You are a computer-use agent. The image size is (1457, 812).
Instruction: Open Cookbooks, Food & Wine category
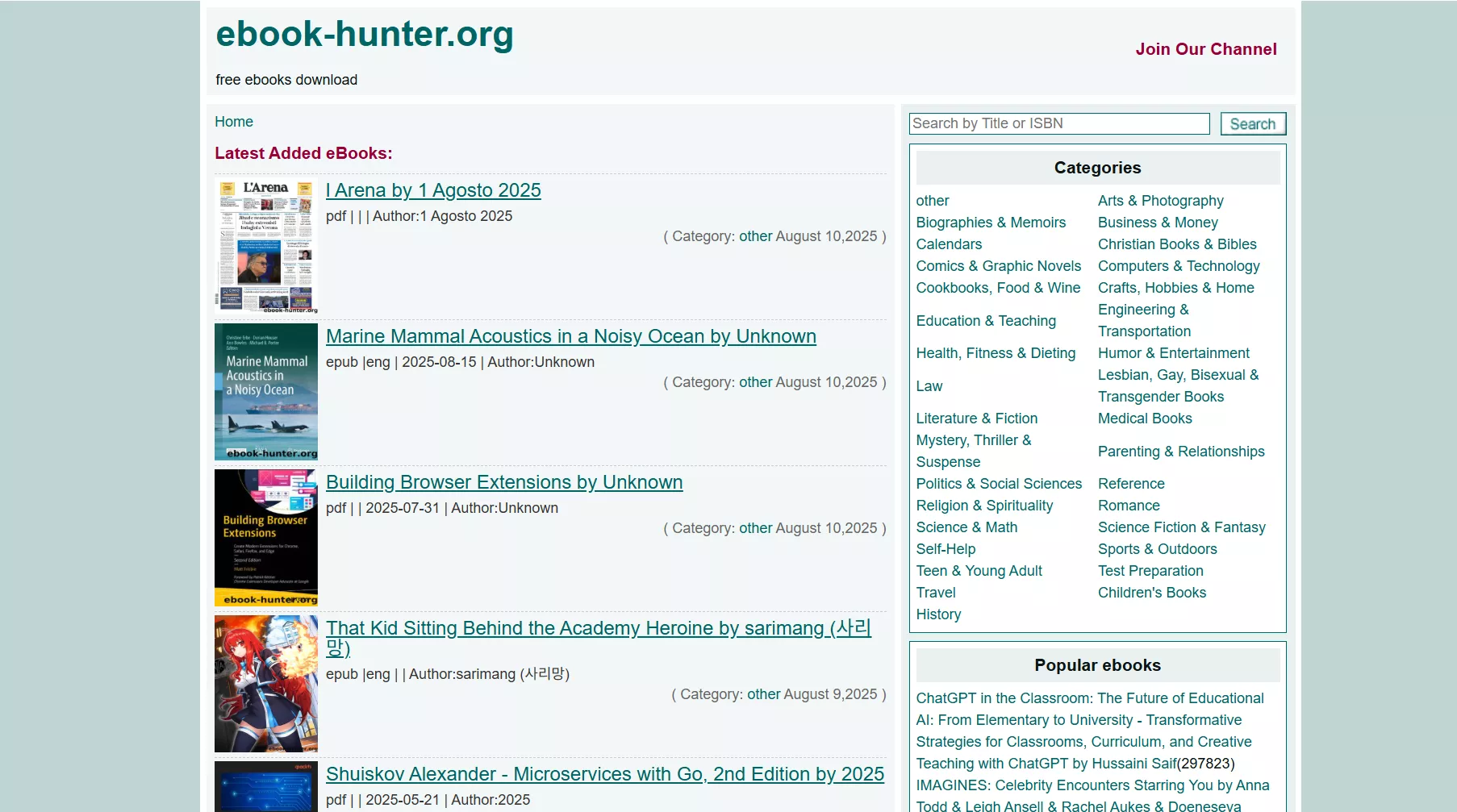click(998, 288)
